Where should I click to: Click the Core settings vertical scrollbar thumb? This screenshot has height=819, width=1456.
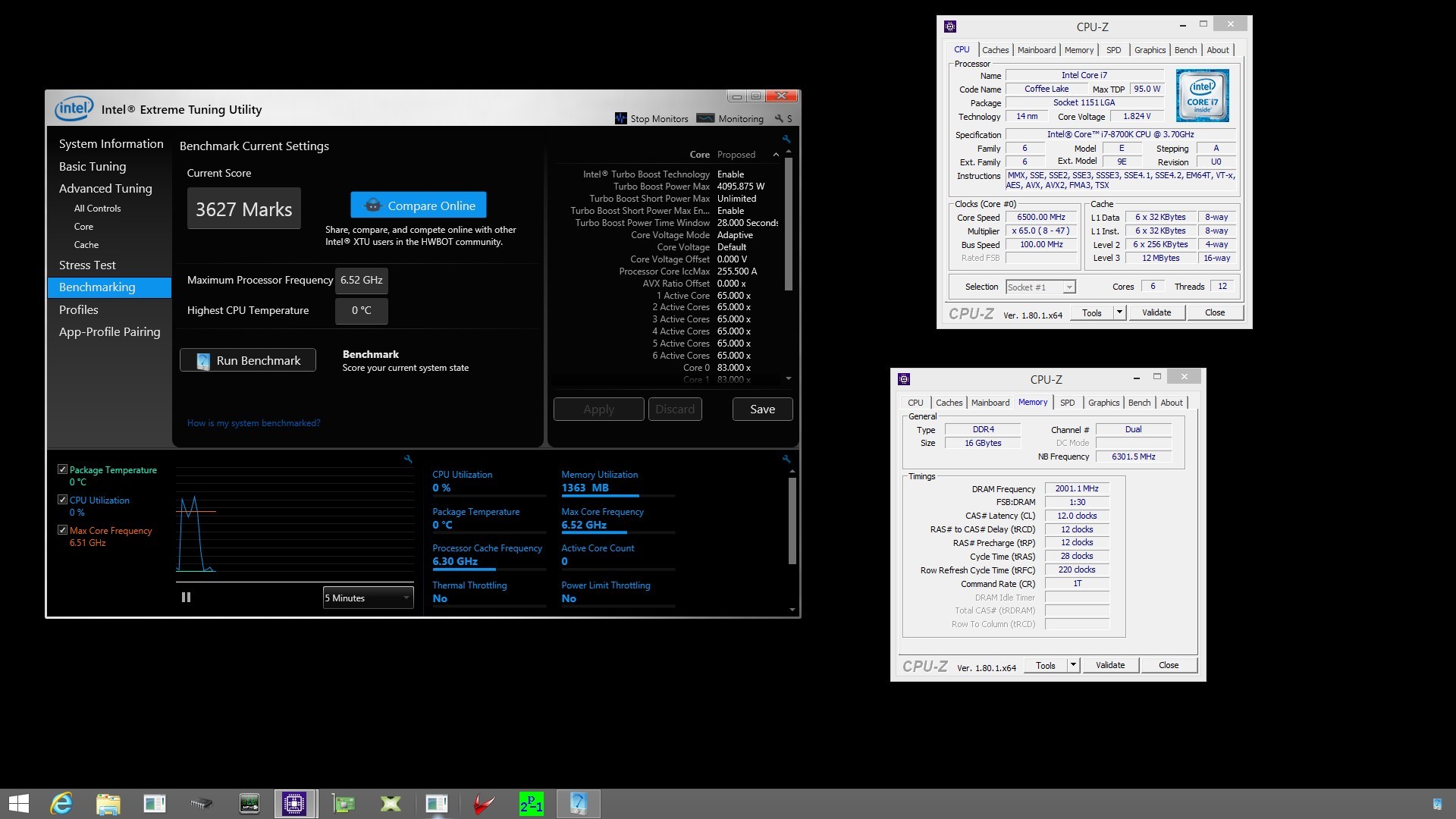[789, 224]
